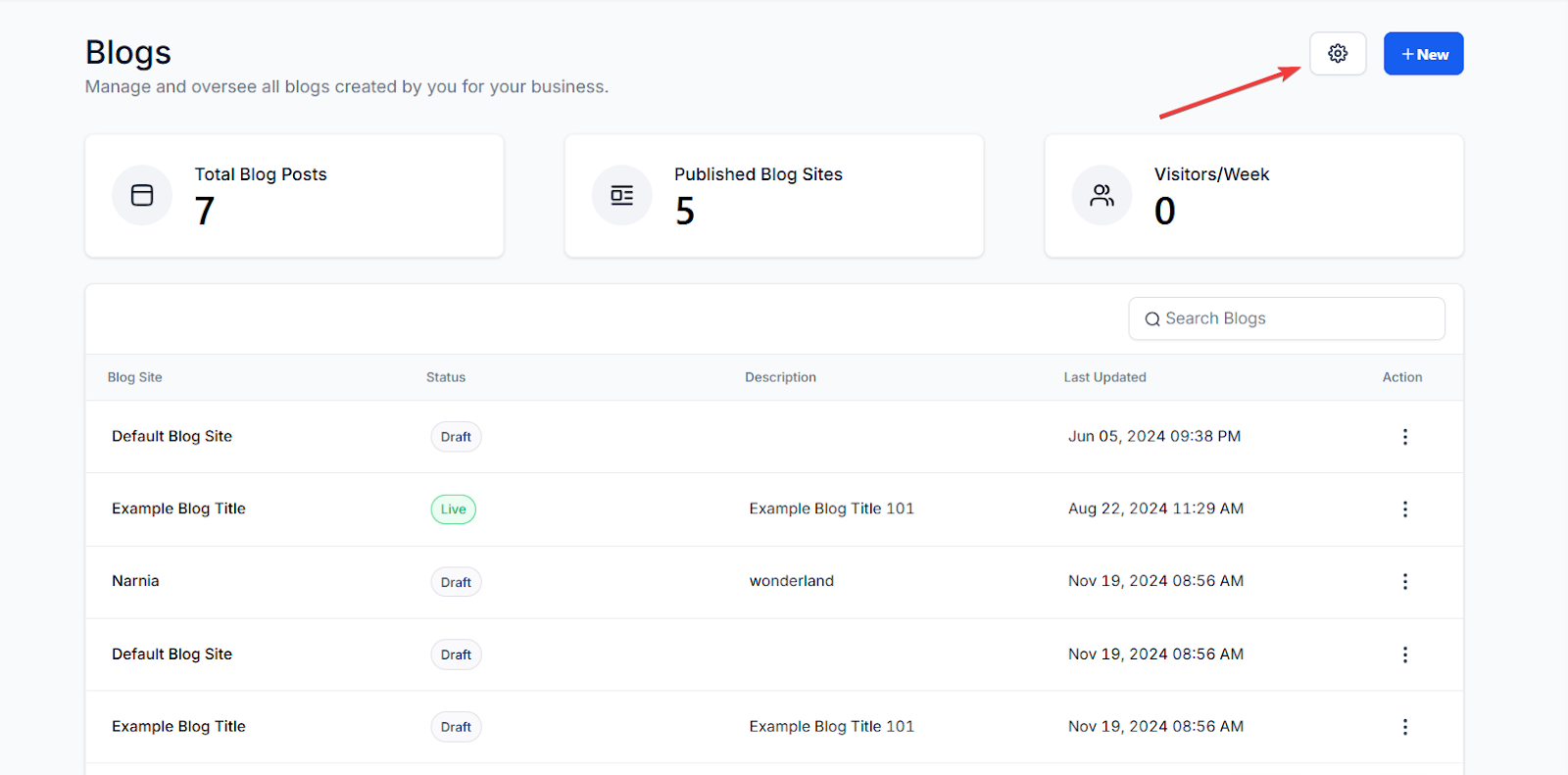Click the Published Blog Sites card icon
The image size is (1568, 775).
(622, 195)
